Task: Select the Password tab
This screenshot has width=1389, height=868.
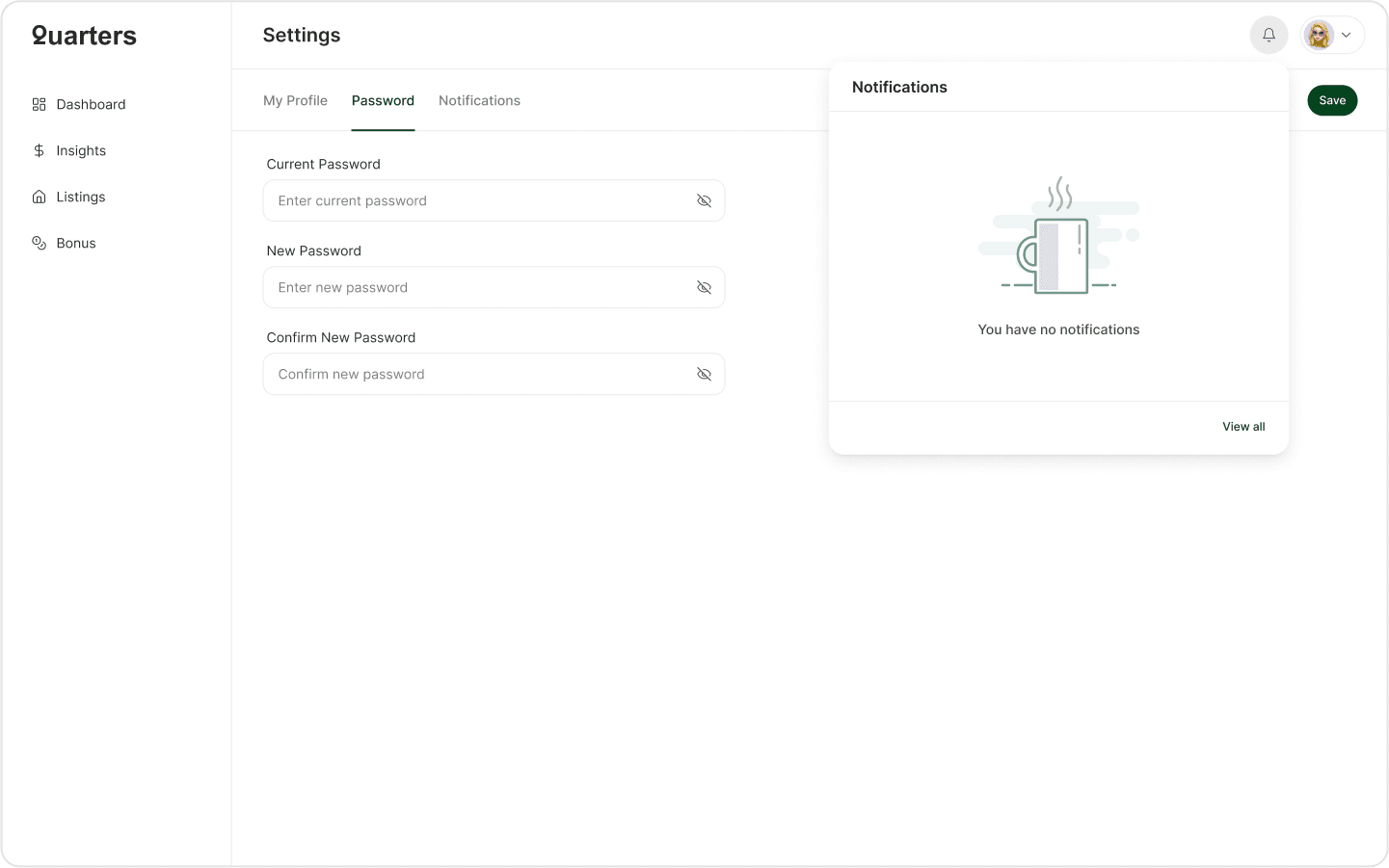Action: coord(383,100)
